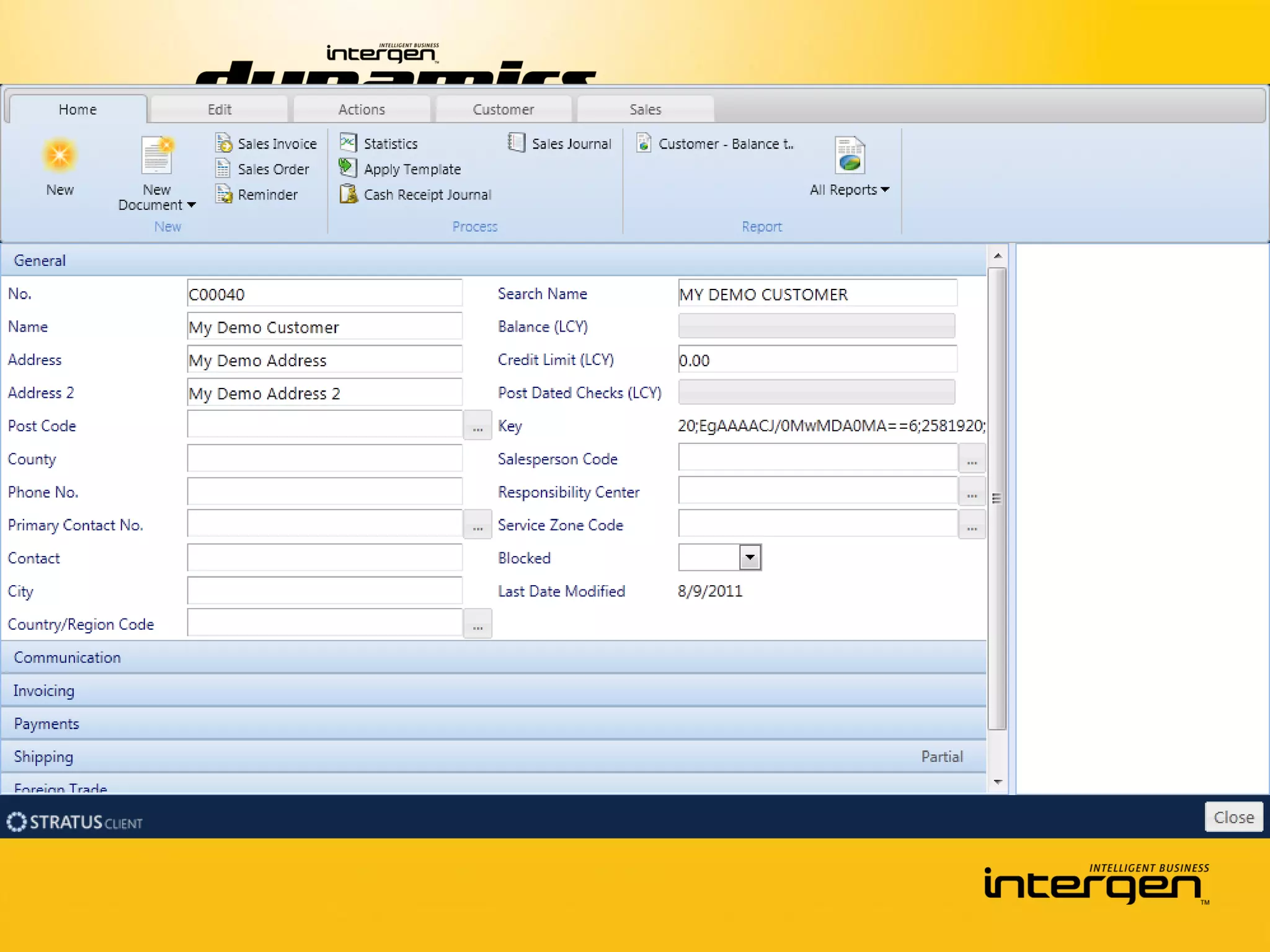Screen dimensions: 1270x952
Task: Click the Sales Order icon
Action: (x=223, y=169)
